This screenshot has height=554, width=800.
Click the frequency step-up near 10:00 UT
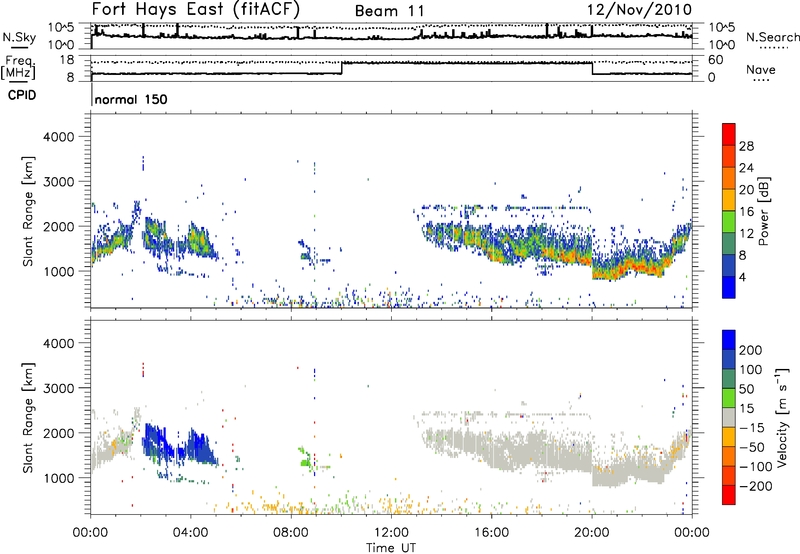click(342, 68)
